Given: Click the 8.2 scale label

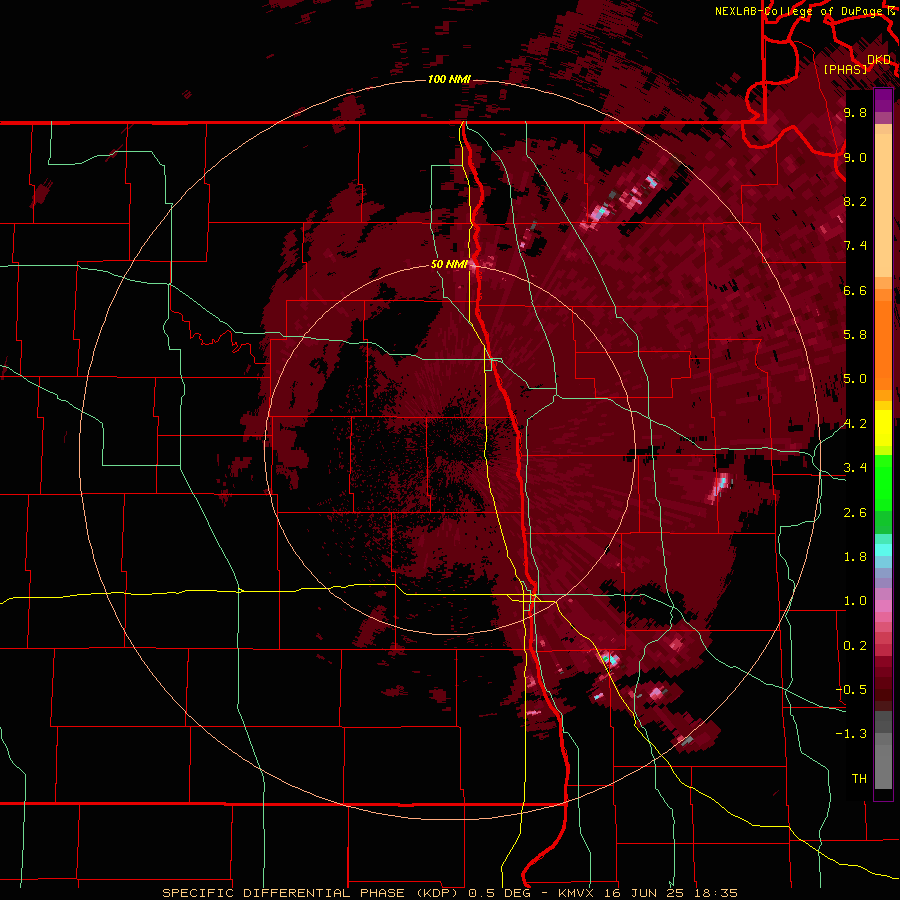Looking at the screenshot, I should [x=855, y=201].
